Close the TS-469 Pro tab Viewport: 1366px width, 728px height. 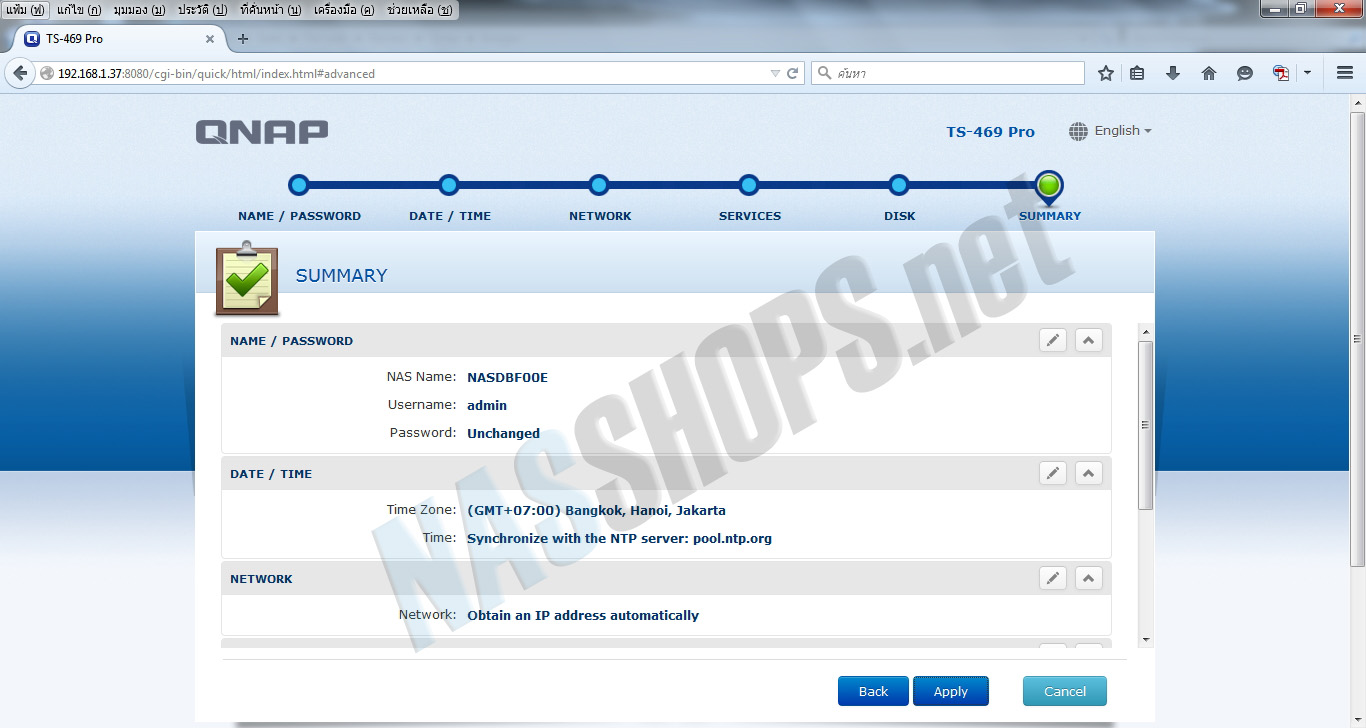pos(210,39)
